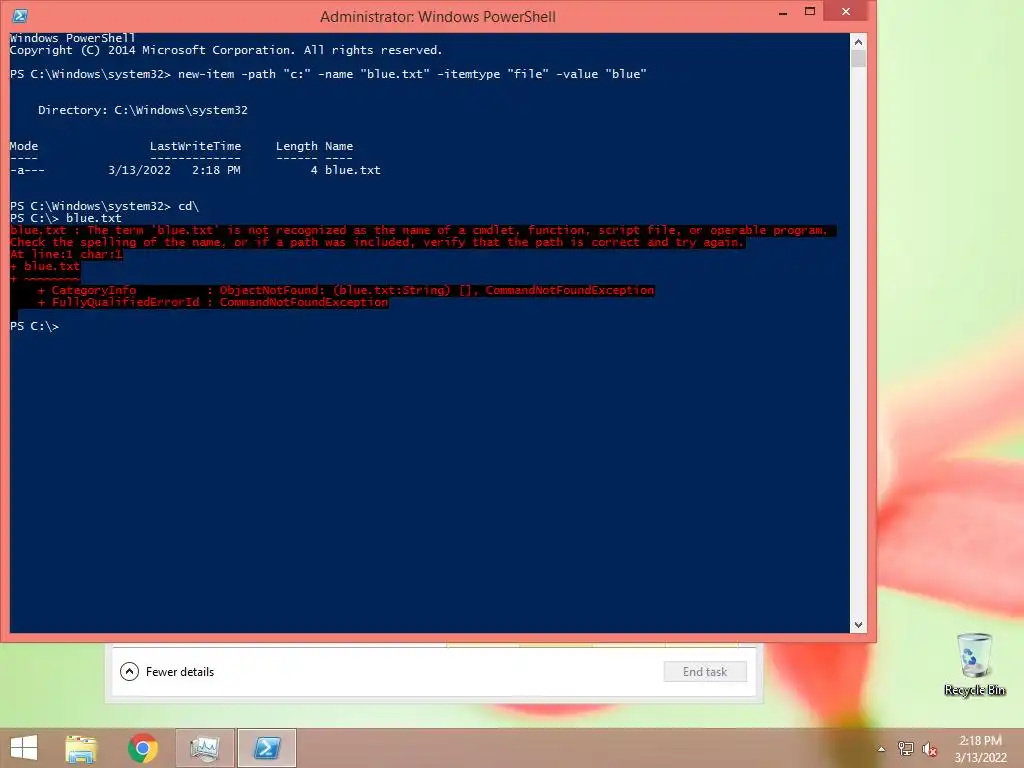Click the 'Administrator: Windows PowerShell' title text
1024x768 pixels.
click(x=438, y=16)
